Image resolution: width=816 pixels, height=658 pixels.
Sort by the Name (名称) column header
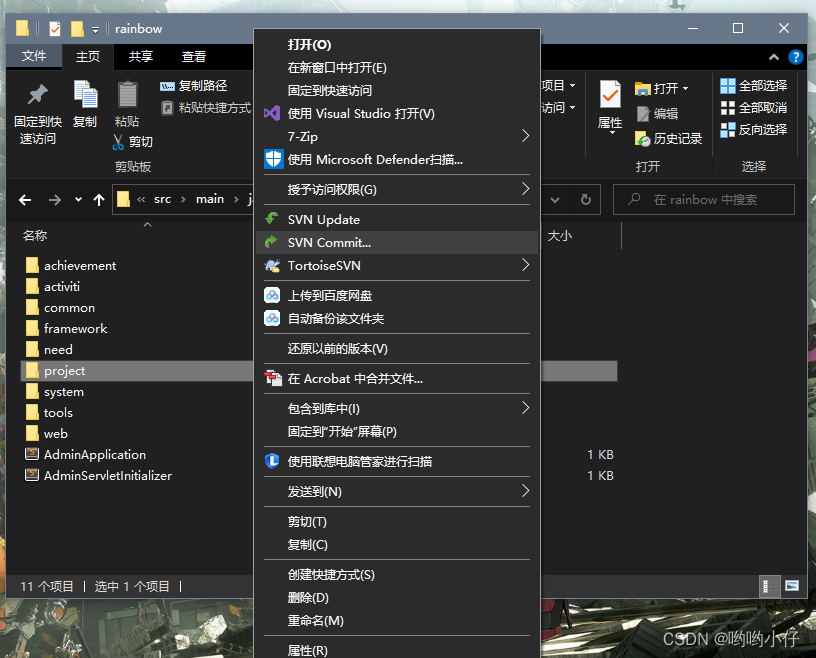[35, 236]
